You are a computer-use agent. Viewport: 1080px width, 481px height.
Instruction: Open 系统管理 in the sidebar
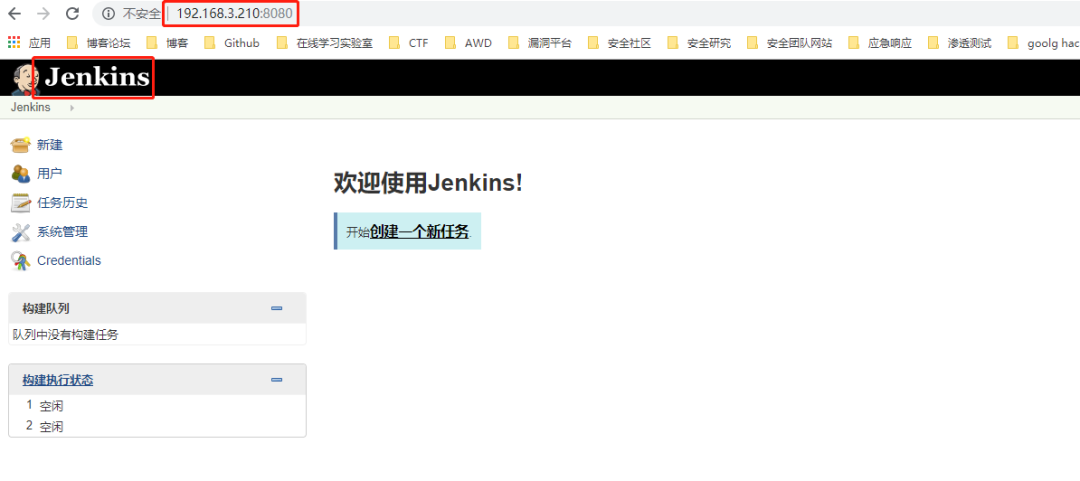tap(62, 232)
